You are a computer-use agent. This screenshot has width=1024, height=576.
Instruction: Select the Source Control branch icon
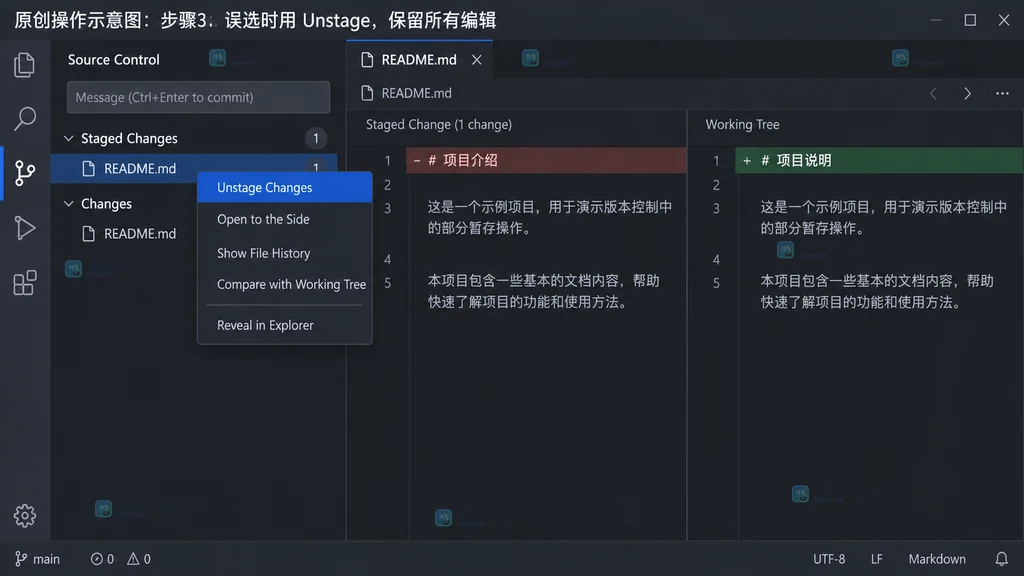point(25,173)
